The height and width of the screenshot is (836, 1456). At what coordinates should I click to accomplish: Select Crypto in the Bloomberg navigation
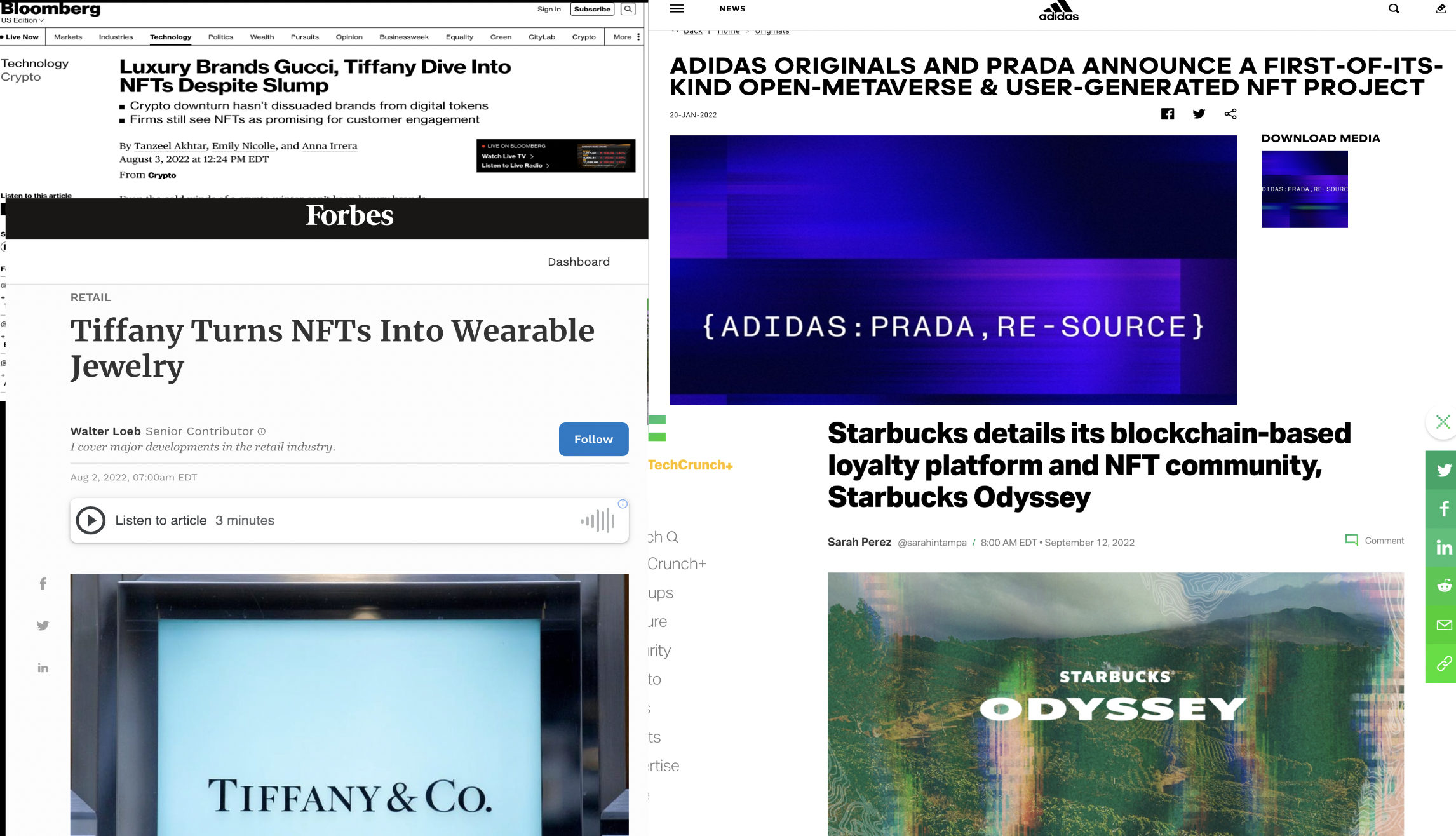[x=584, y=37]
